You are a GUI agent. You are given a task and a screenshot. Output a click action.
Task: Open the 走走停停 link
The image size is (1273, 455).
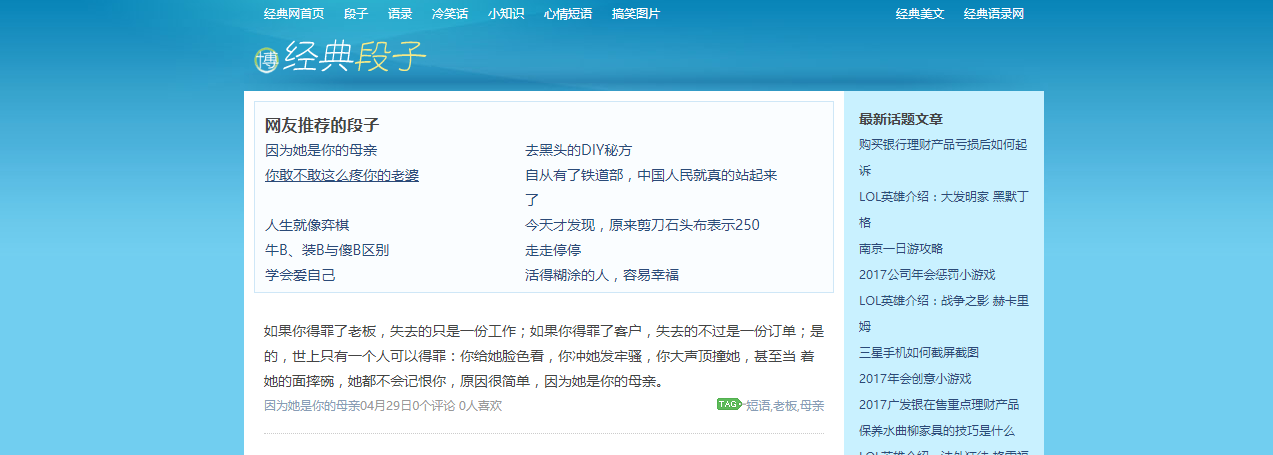point(553,250)
